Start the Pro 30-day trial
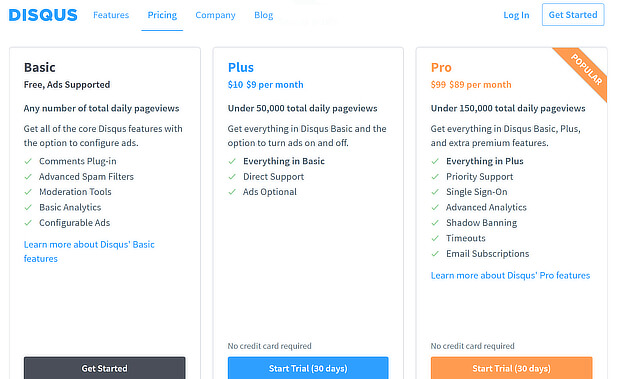 click(511, 368)
